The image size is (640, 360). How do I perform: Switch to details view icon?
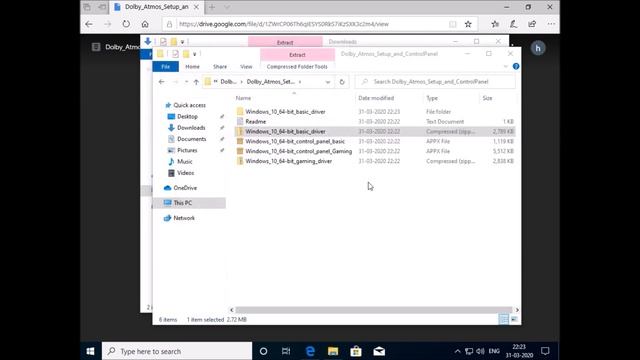pos(504,319)
